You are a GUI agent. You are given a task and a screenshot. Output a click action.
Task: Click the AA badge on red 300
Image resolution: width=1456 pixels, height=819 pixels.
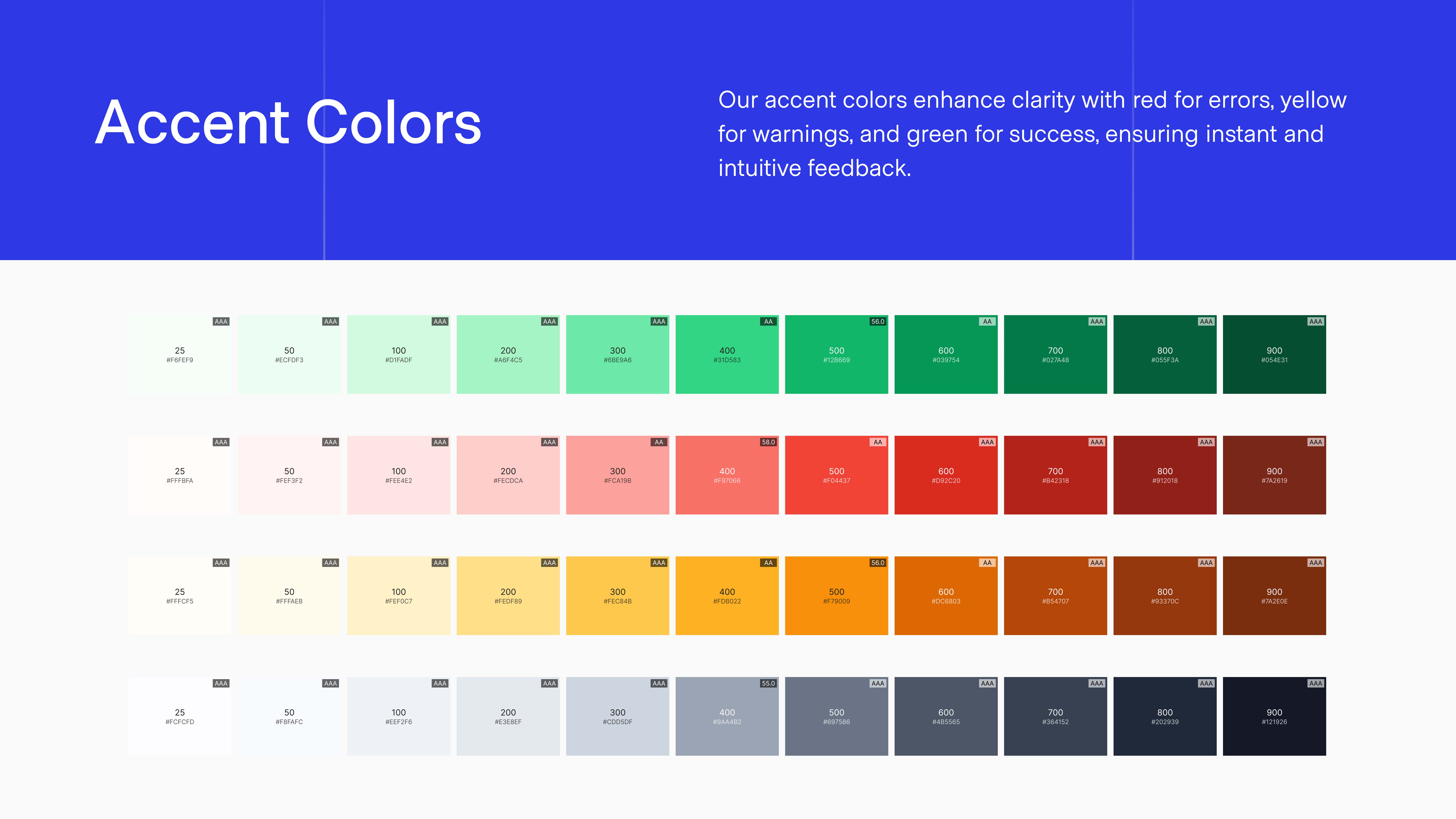659,442
